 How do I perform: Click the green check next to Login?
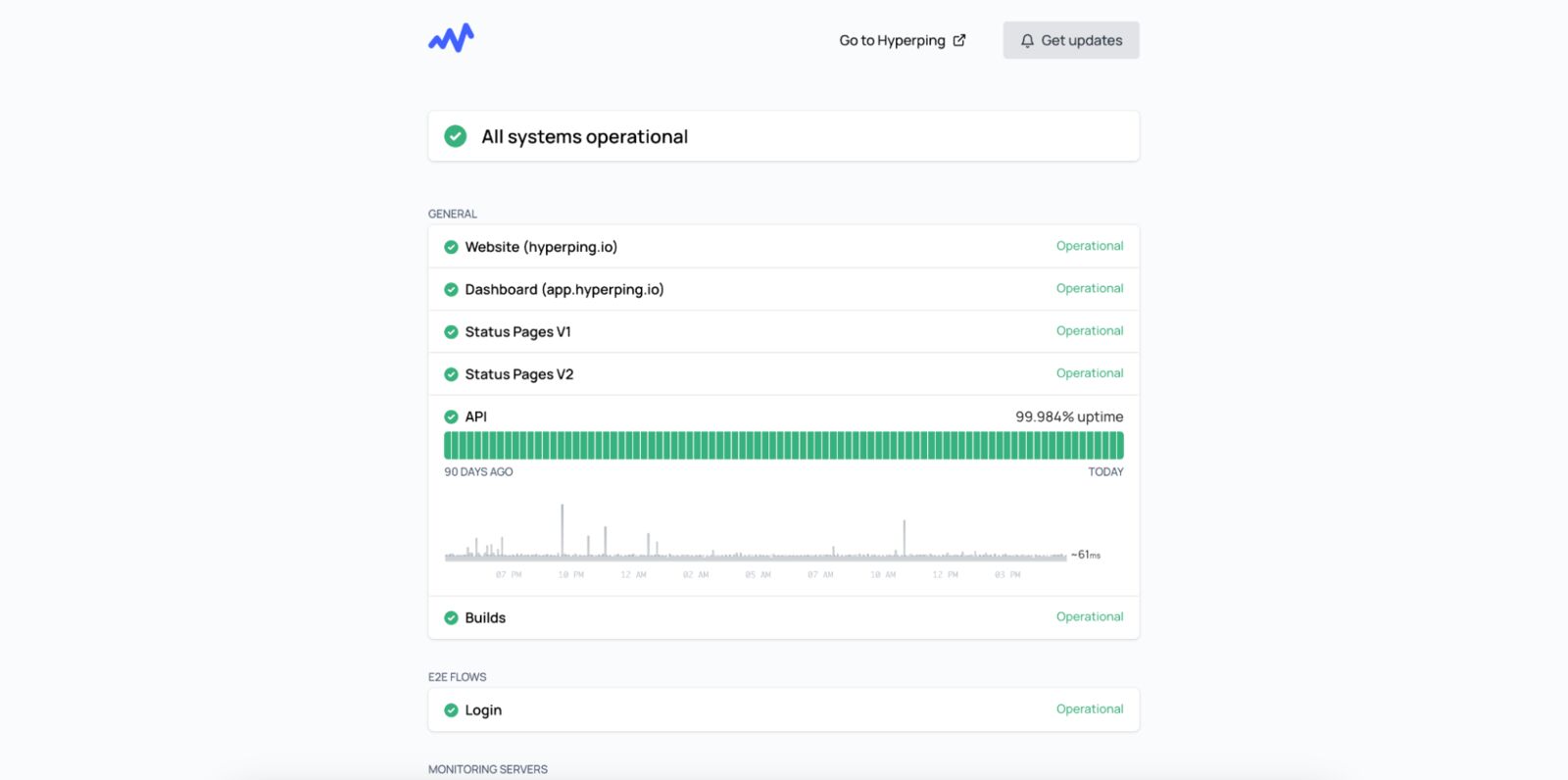[x=451, y=710]
